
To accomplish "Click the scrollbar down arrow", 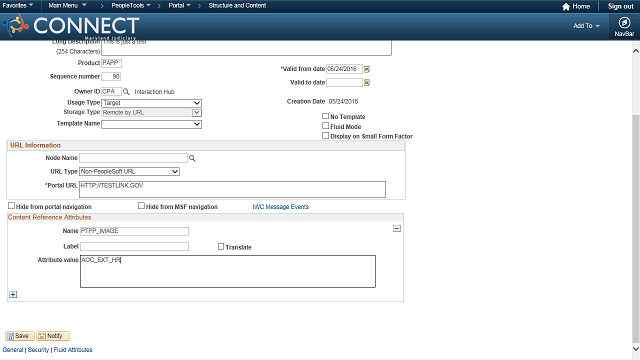I will tap(636, 349).
